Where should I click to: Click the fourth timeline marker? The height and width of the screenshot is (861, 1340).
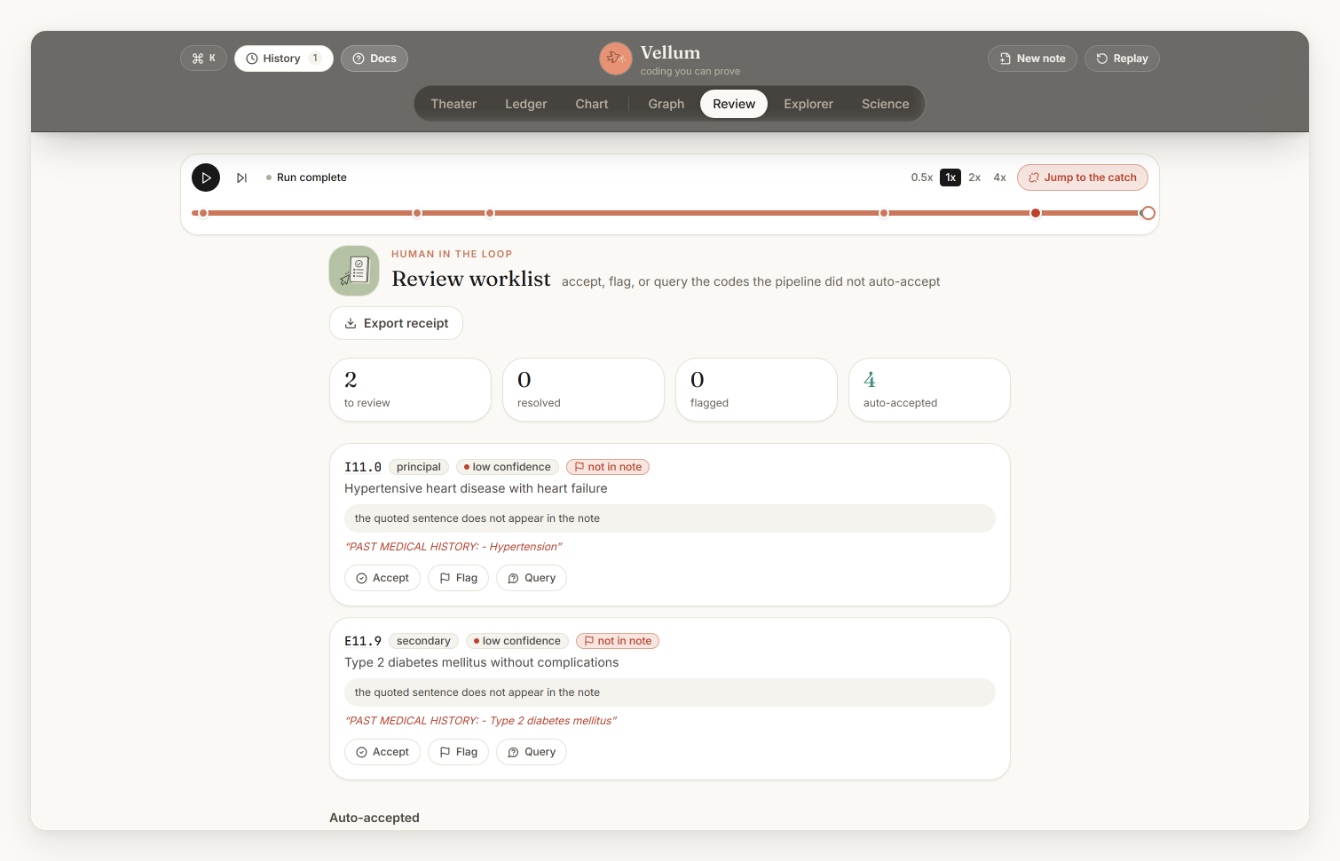(x=884, y=213)
